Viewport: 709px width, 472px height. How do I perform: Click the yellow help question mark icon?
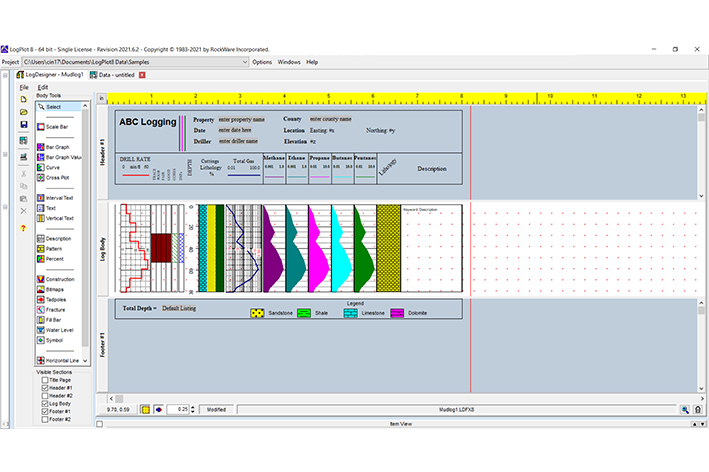point(23,228)
